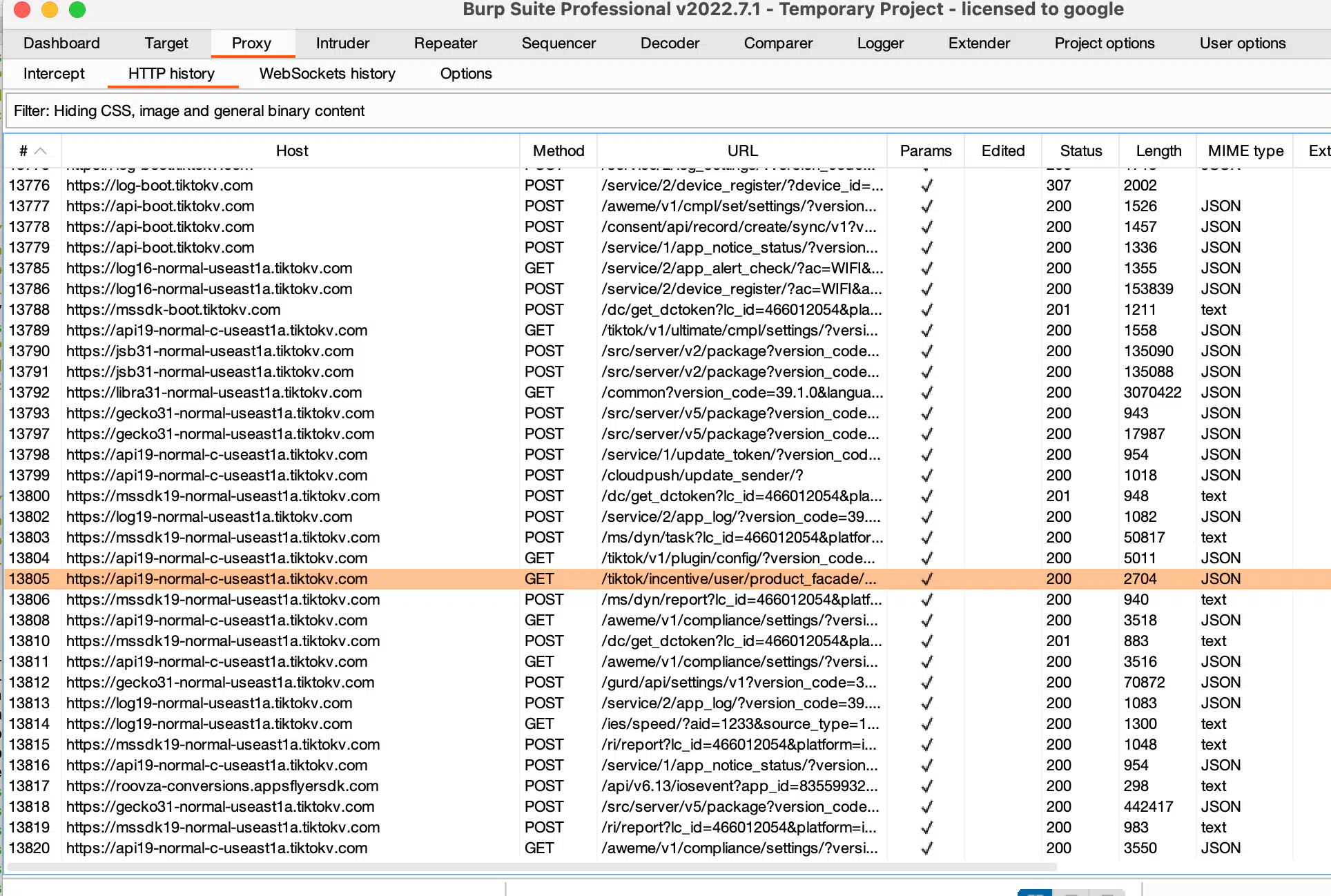This screenshot has width=1331, height=896.
Task: Open the WebSockets history sub-tab
Action: point(327,74)
